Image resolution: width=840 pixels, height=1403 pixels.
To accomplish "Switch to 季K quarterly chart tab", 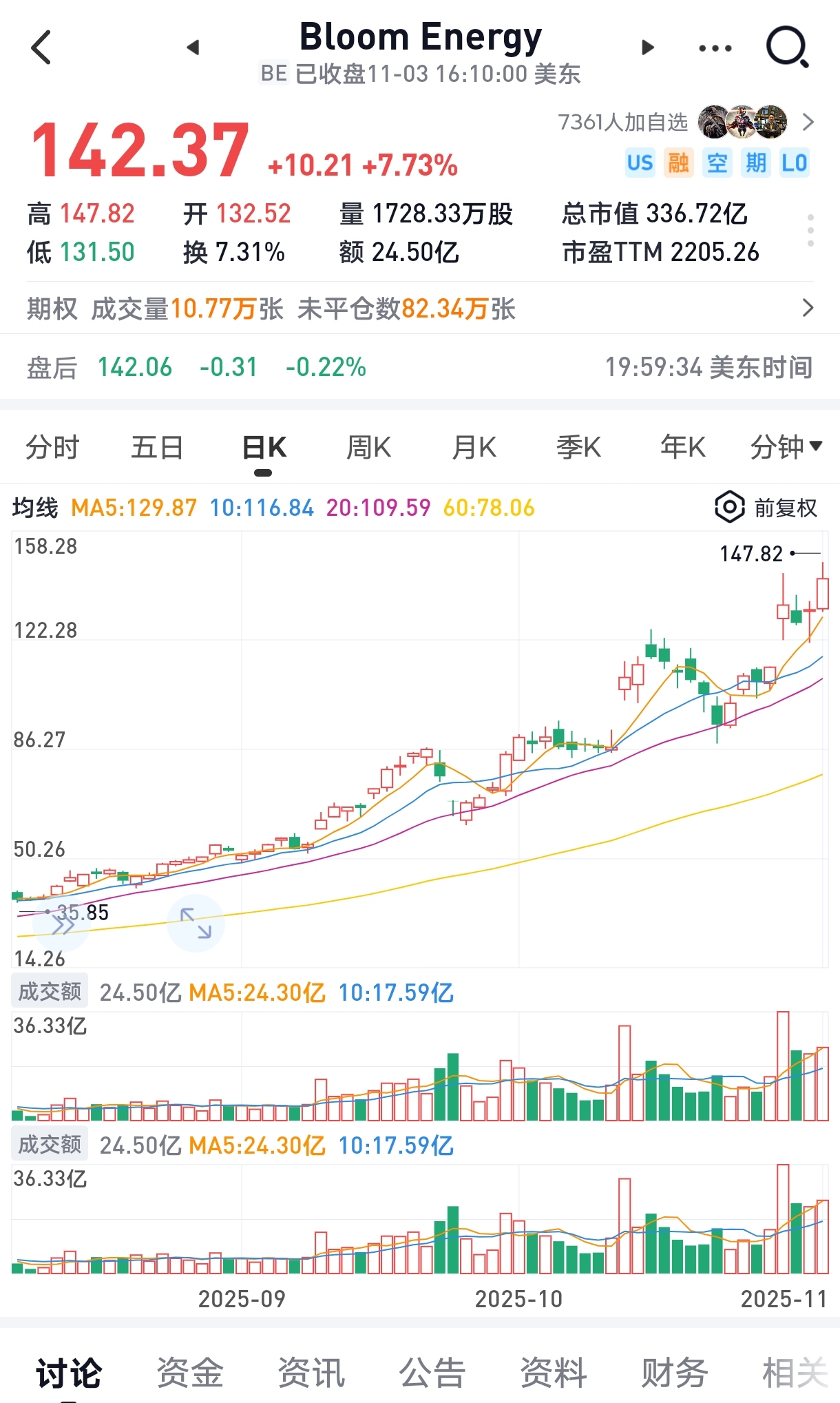I will click(578, 448).
